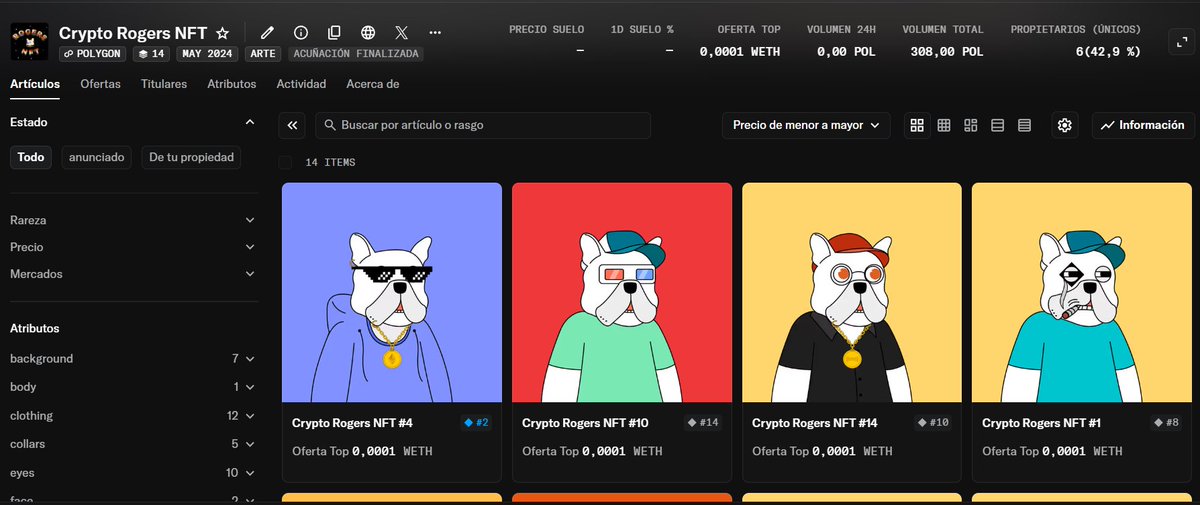Expand the clothing attribute filter
The width and height of the screenshot is (1200, 505).
tap(132, 416)
